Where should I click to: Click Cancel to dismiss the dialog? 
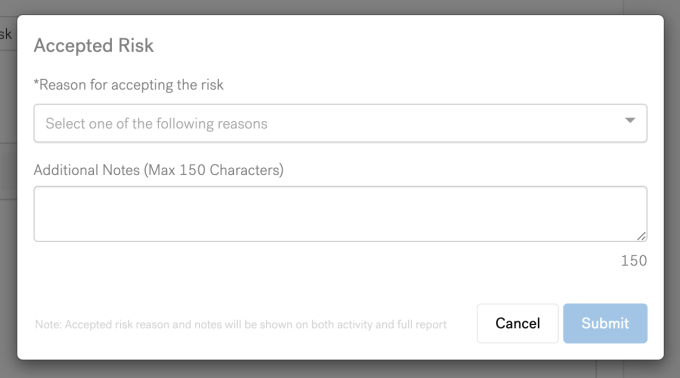pos(517,323)
